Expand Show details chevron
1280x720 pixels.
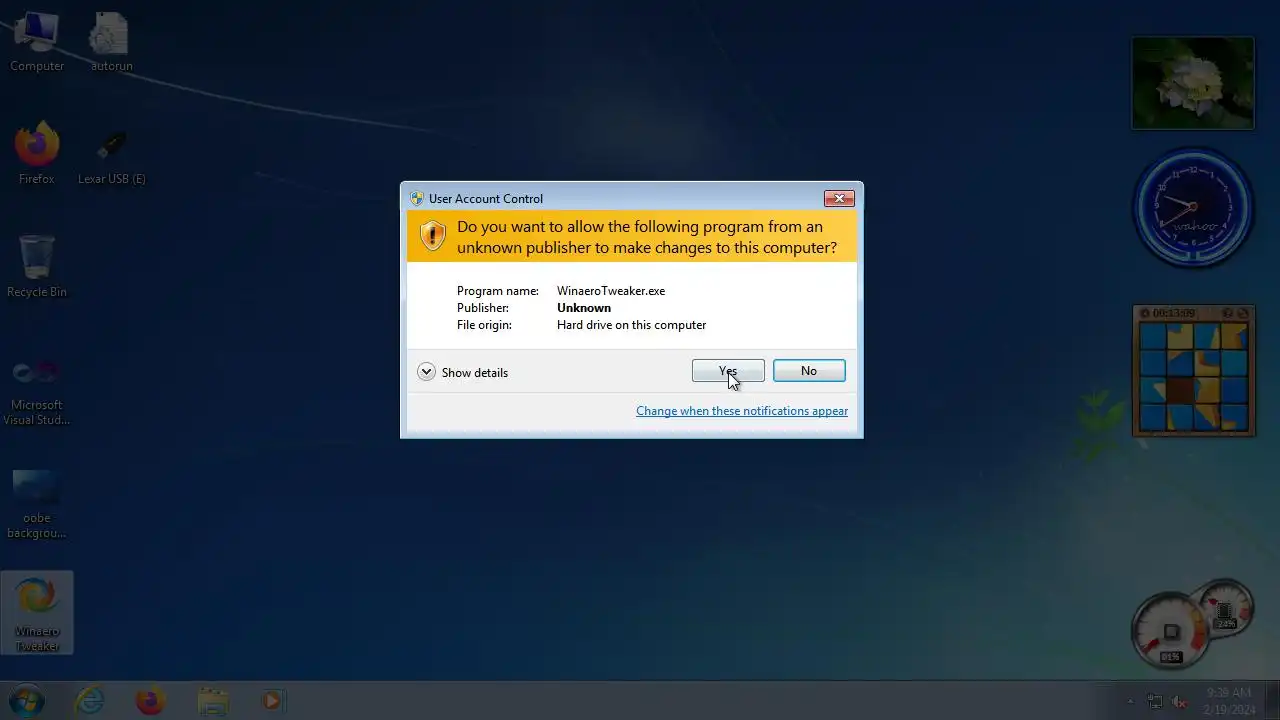(426, 372)
